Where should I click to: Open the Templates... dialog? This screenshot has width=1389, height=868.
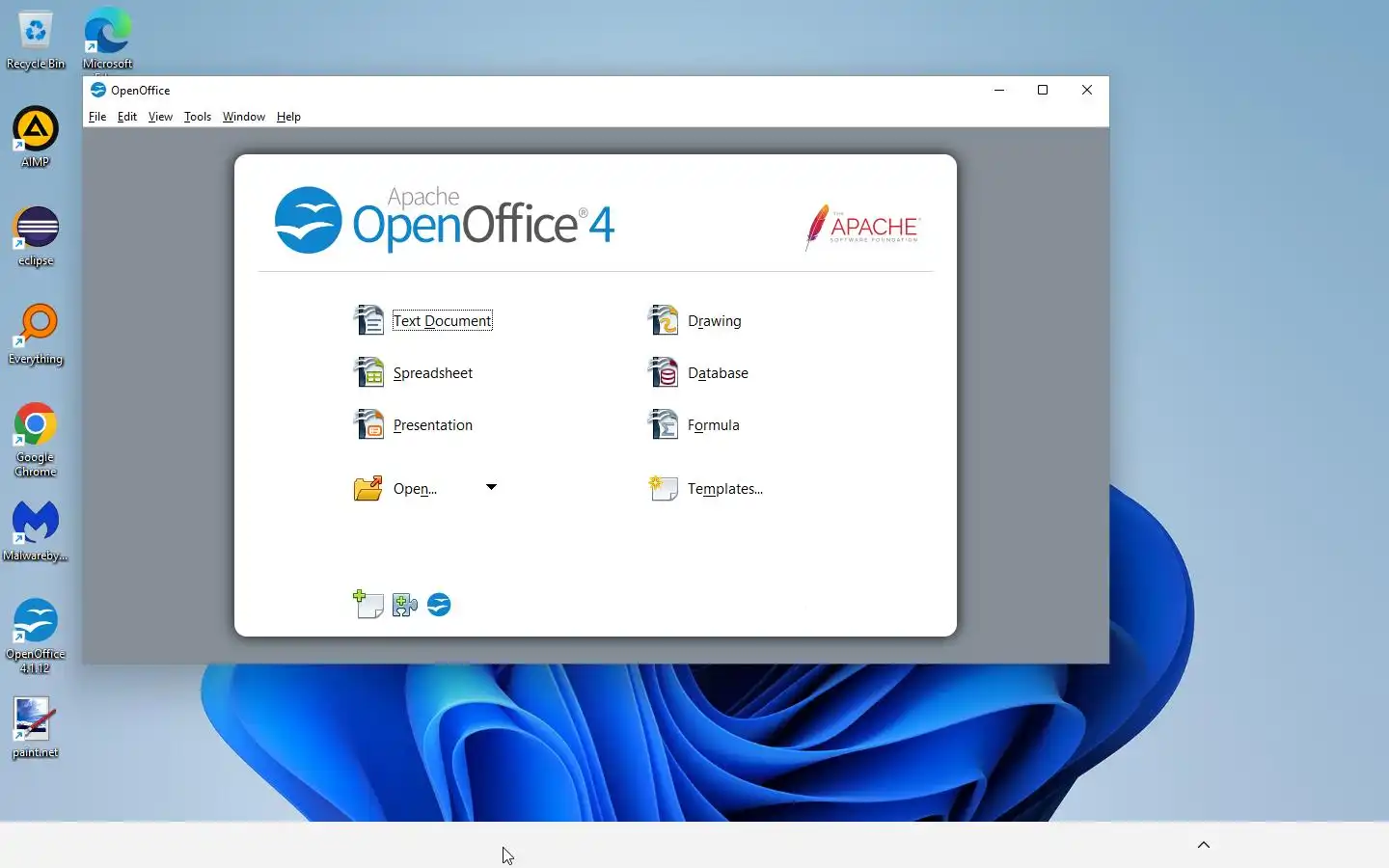tap(724, 488)
